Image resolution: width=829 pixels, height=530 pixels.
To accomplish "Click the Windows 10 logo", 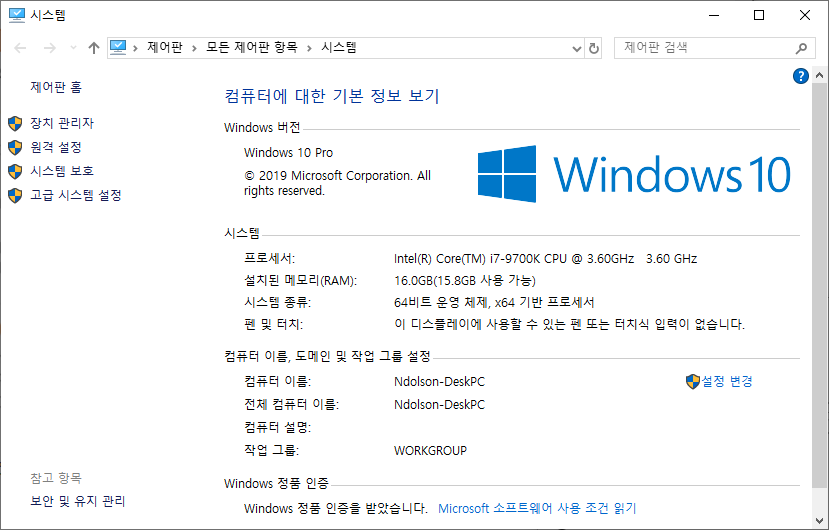I will click(634, 174).
